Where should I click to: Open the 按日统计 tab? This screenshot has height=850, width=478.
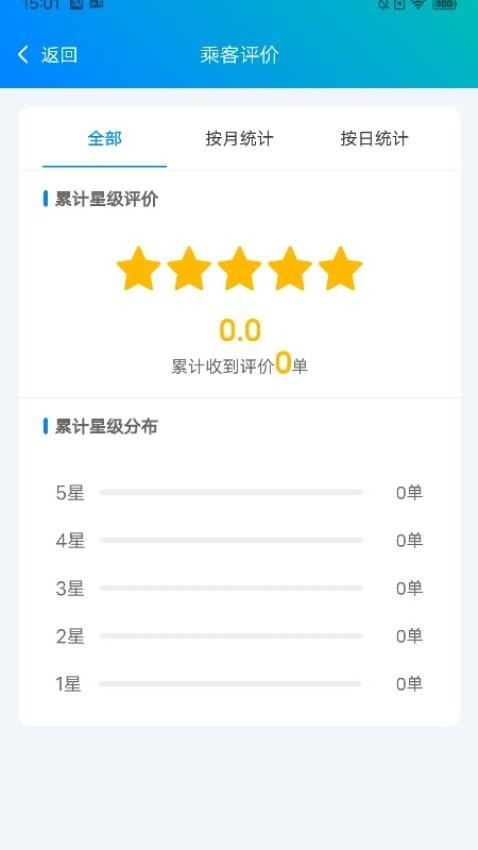click(x=374, y=139)
